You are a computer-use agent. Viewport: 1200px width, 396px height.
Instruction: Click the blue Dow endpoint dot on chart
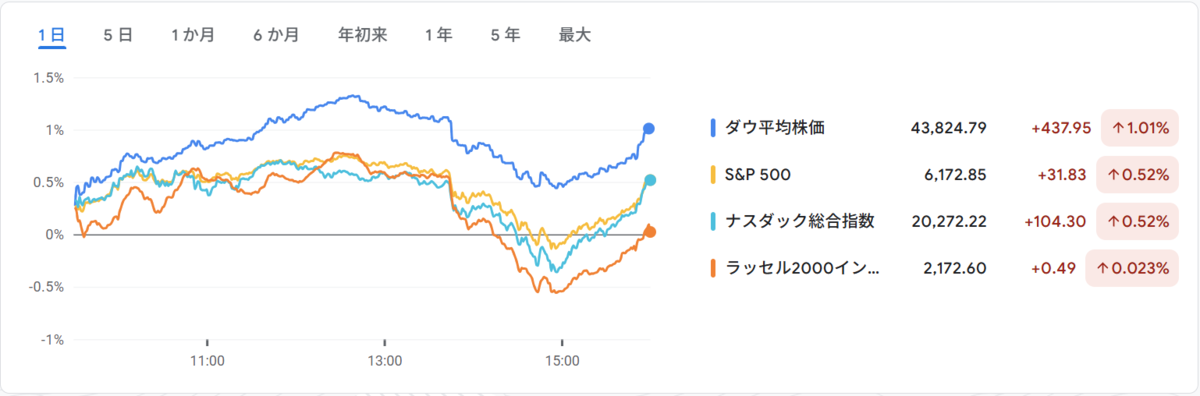[x=649, y=128]
